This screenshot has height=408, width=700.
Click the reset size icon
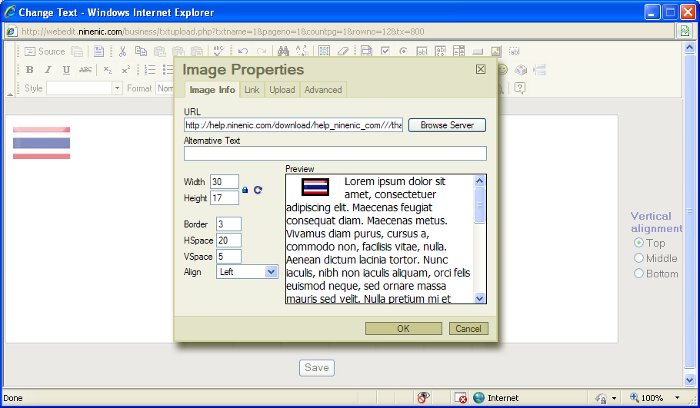257,189
